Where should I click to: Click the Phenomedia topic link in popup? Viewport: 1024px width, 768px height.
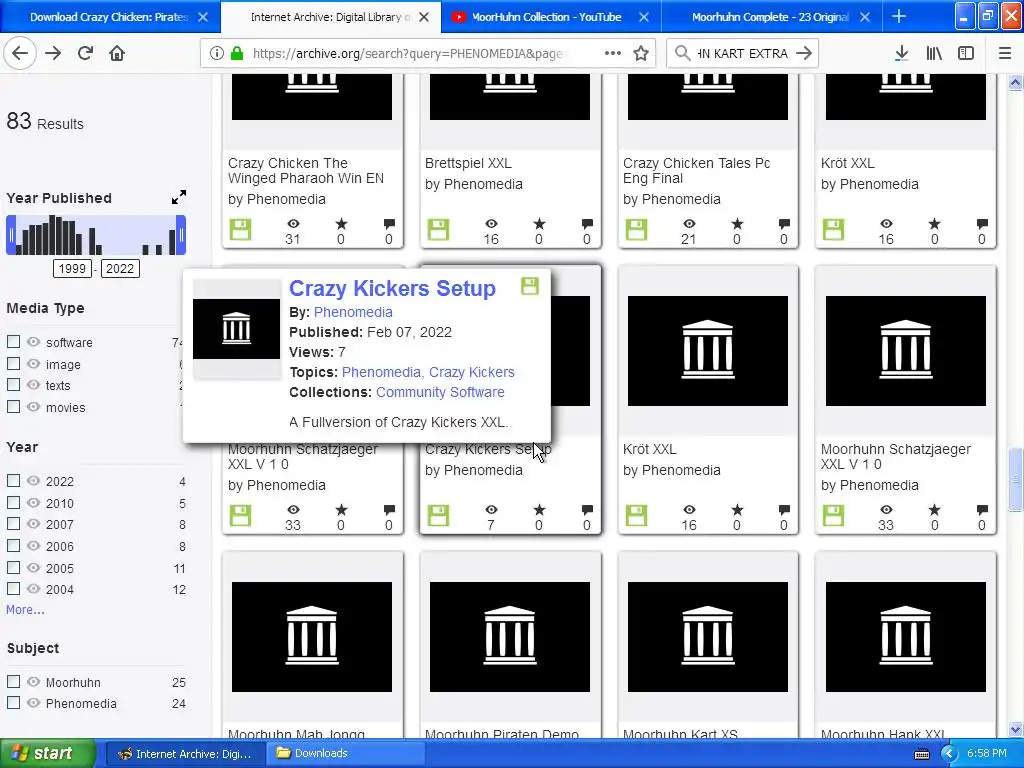[381, 372]
